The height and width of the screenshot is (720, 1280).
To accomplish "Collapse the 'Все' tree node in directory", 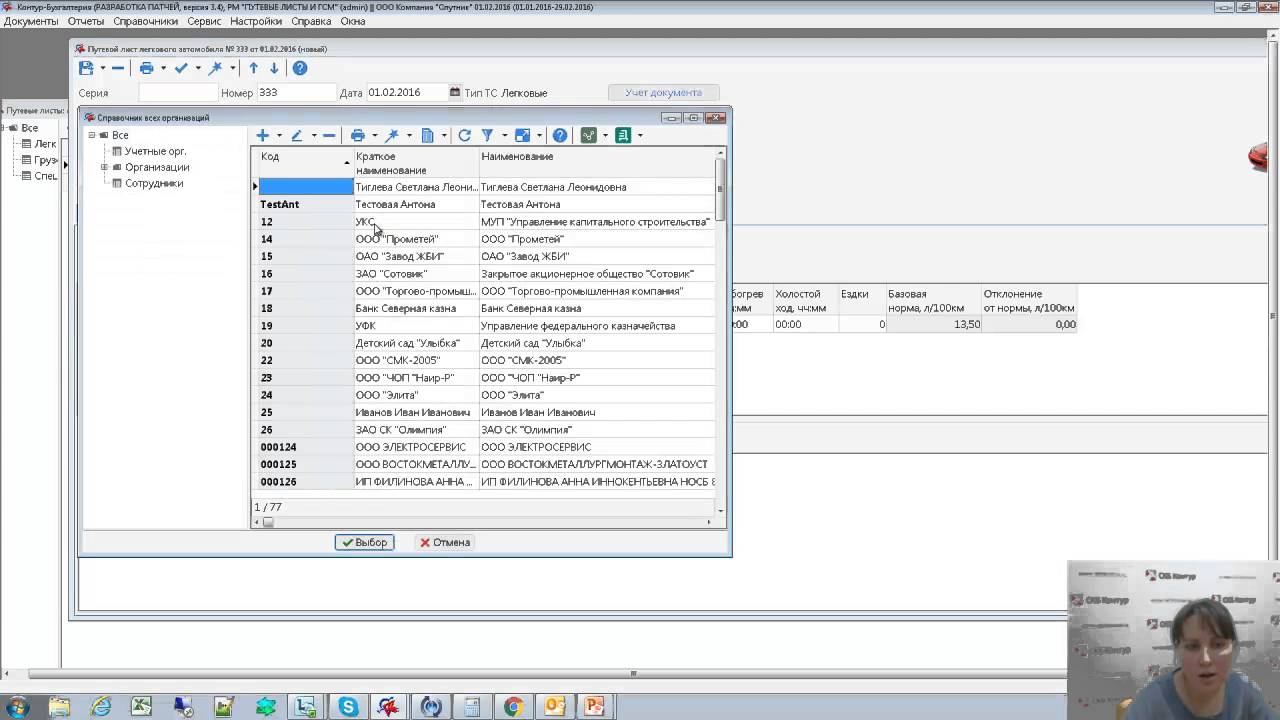I will point(91,135).
